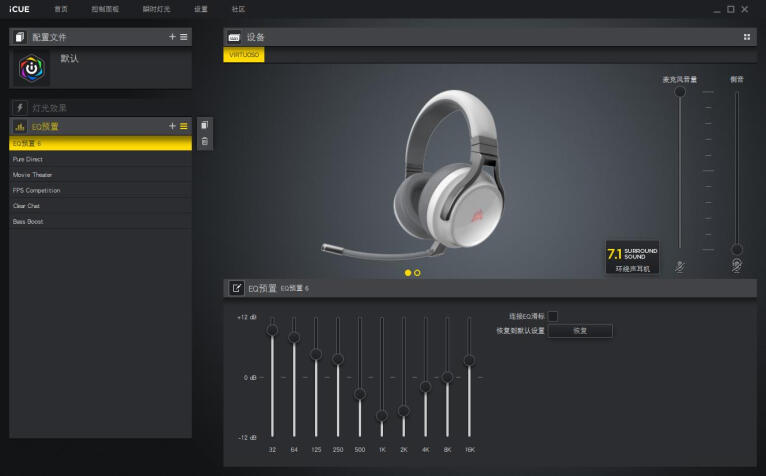Screen dimensions: 766x476
Task: Expand the 灯光效果 section
Action: pyautogui.click(x=100, y=107)
